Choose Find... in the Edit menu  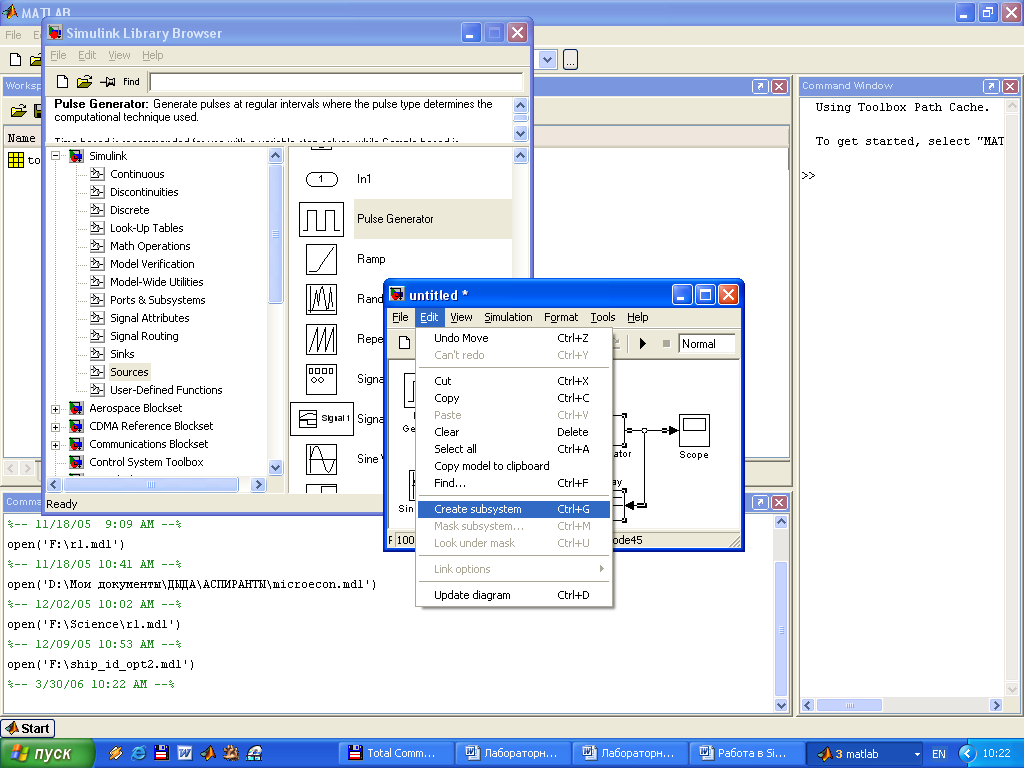tap(513, 483)
